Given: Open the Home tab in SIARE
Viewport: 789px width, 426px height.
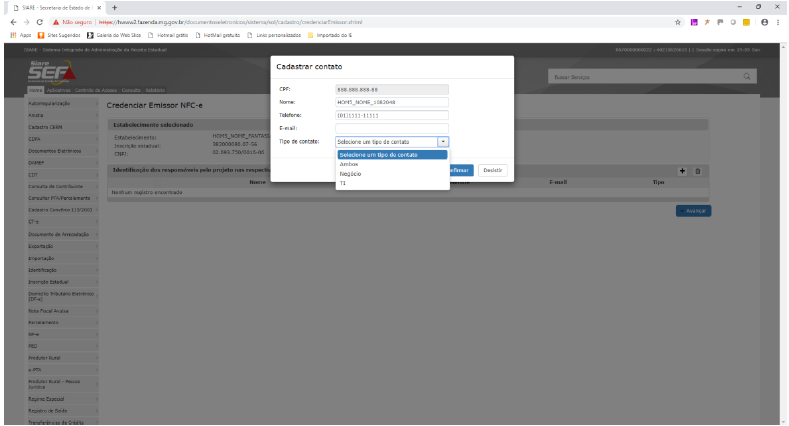Looking at the screenshot, I should point(35,90).
